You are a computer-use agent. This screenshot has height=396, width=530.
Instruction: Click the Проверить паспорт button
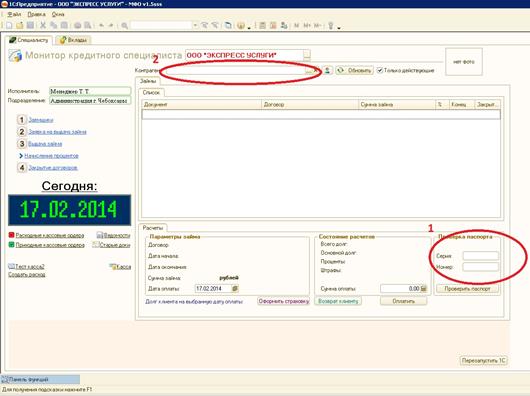467,289
